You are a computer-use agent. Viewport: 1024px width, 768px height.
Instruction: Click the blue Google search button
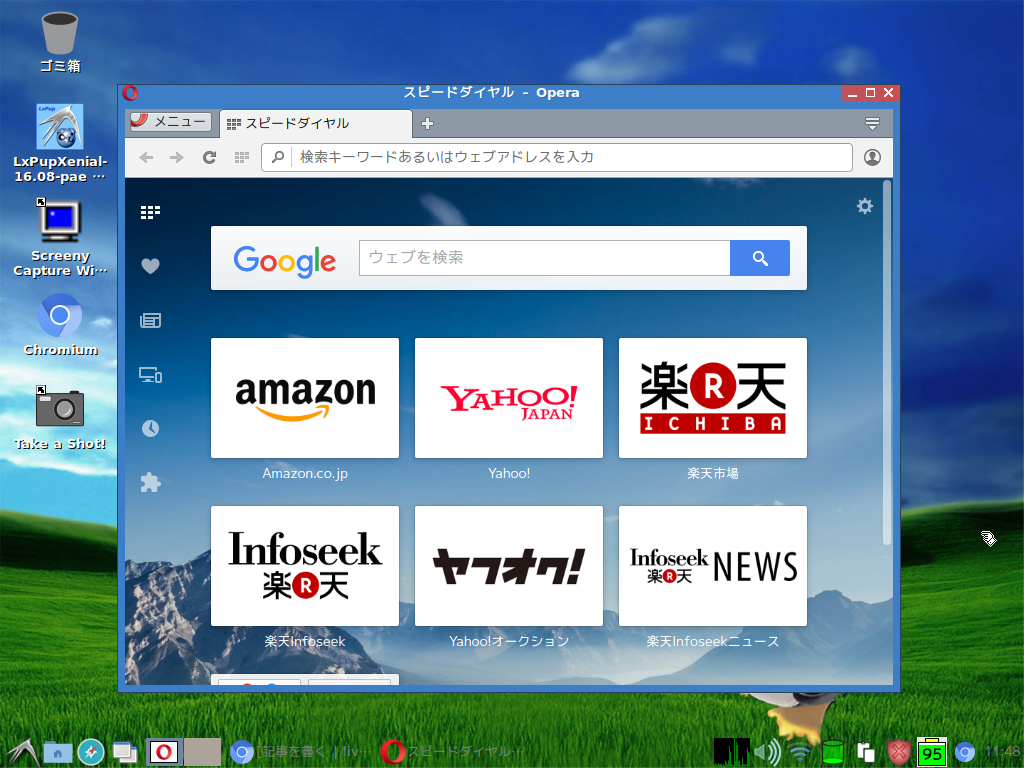(x=760, y=258)
